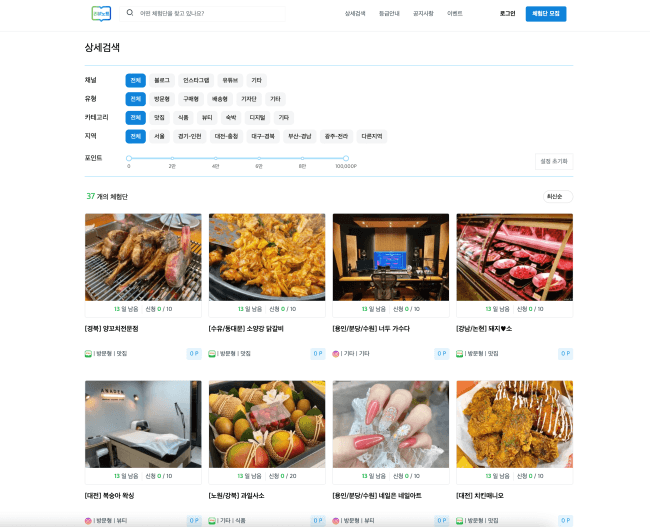Filter channel by 인스타그램
Screen dimensions: 650x527
click(x=196, y=80)
